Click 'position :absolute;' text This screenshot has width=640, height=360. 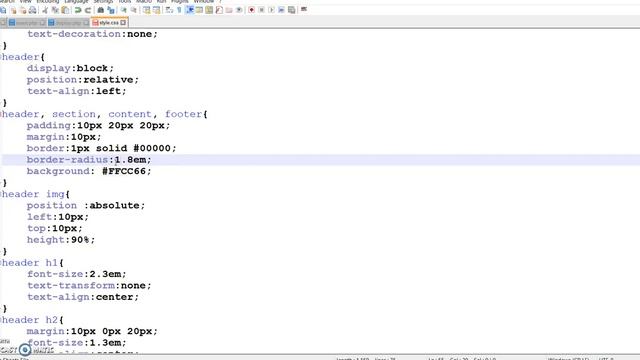(86, 205)
